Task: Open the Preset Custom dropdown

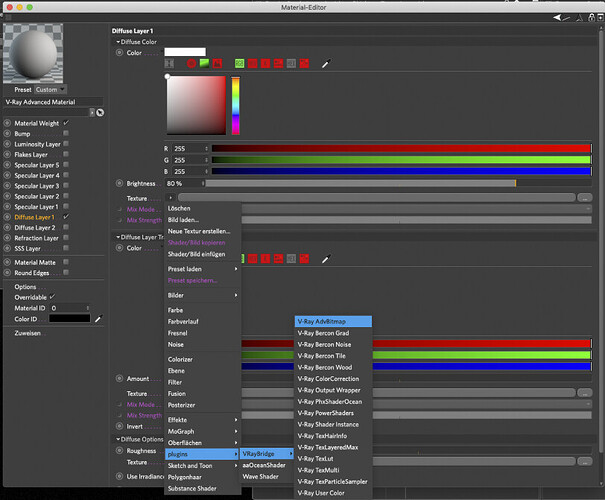Action: 51,90
